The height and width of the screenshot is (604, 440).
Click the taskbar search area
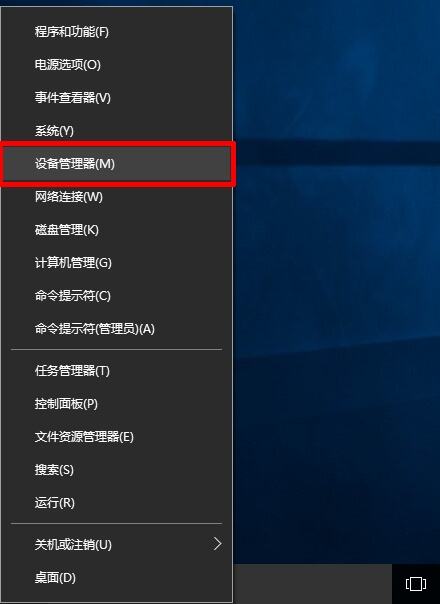pos(312,584)
